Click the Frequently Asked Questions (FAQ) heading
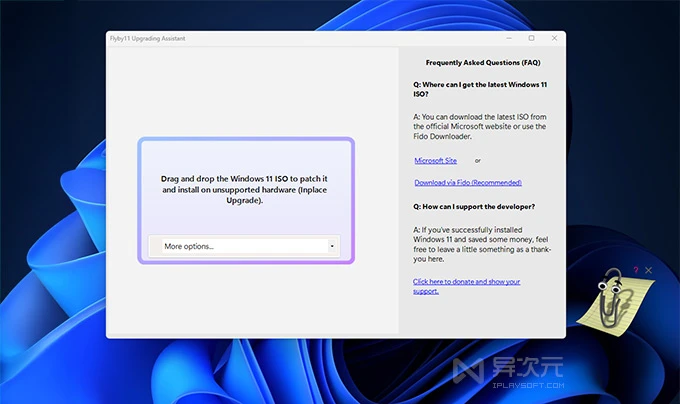 click(x=483, y=62)
